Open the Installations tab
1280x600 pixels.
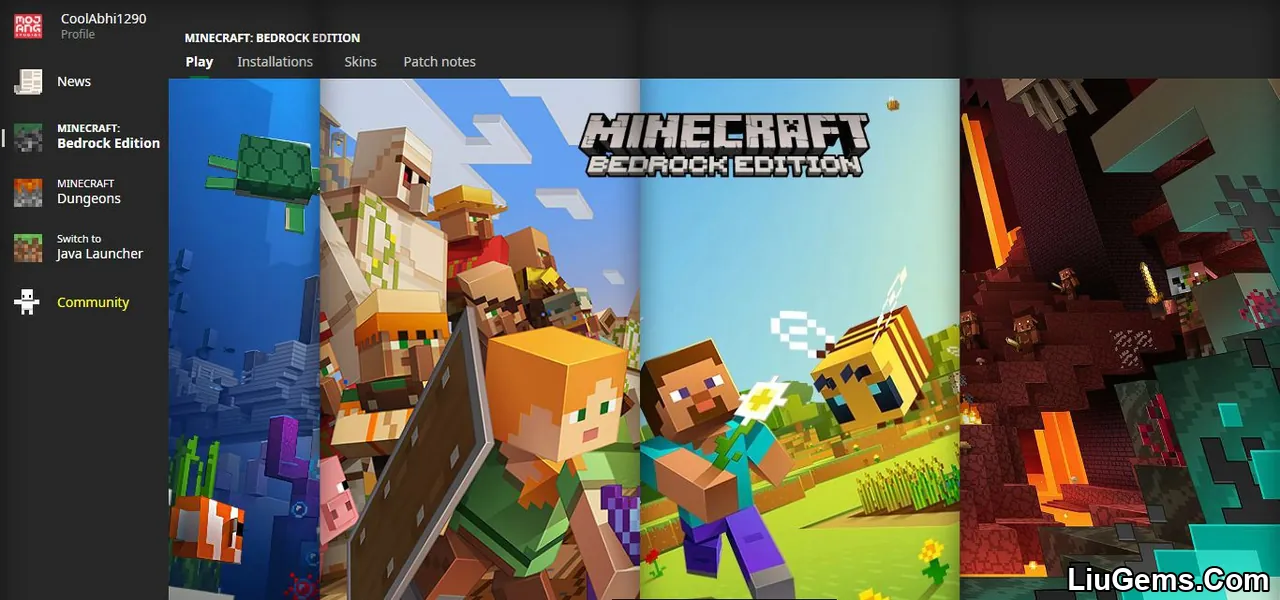(275, 62)
